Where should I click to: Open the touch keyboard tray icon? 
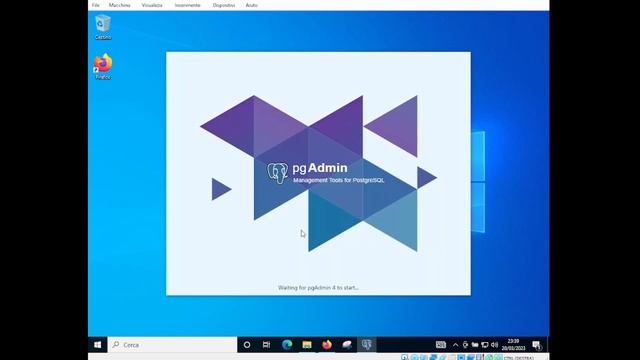(441, 345)
